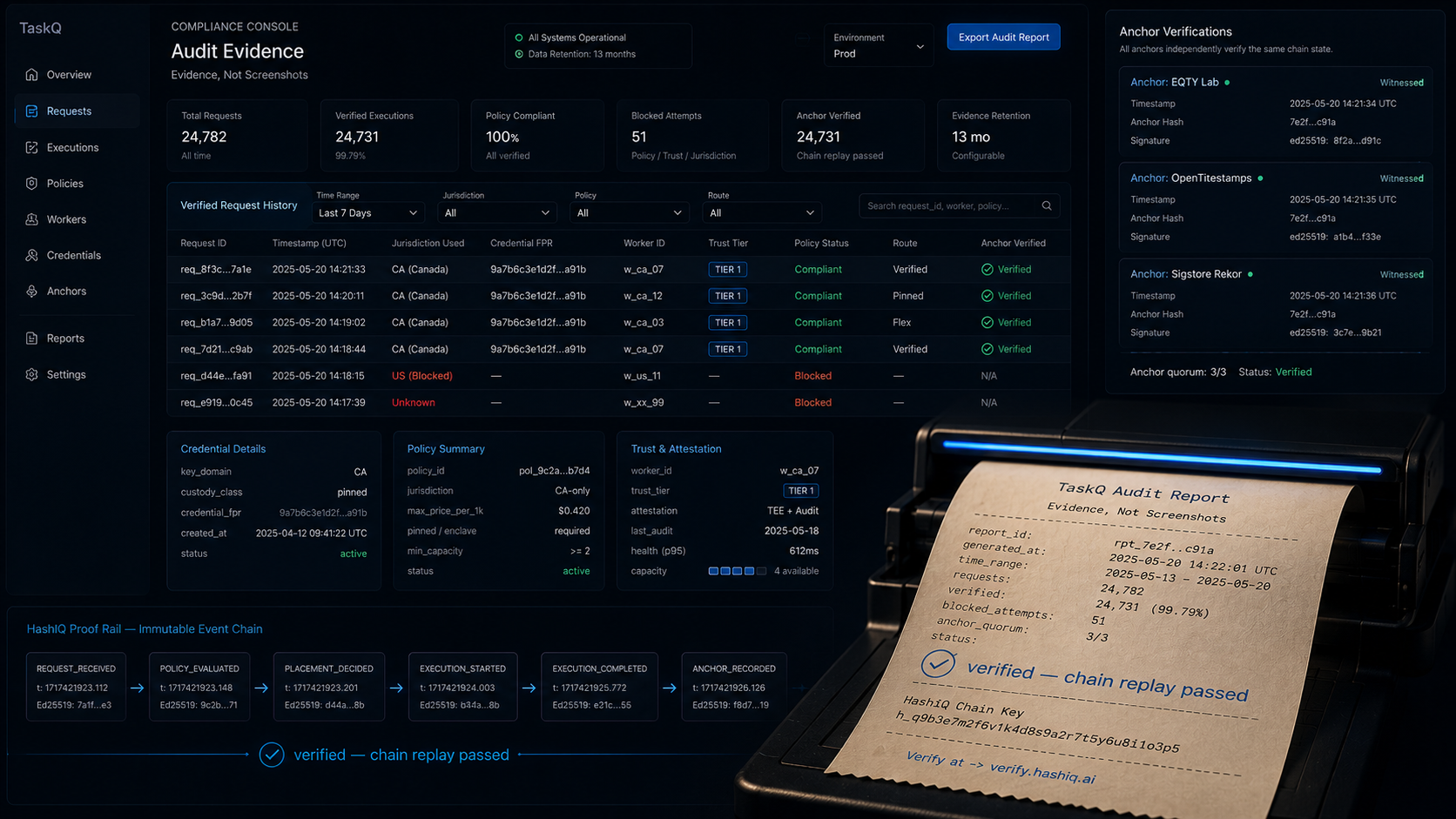This screenshot has width=1456, height=819.
Task: Open the Anchor: OpenTimestamps card title
Action: 1191,178
